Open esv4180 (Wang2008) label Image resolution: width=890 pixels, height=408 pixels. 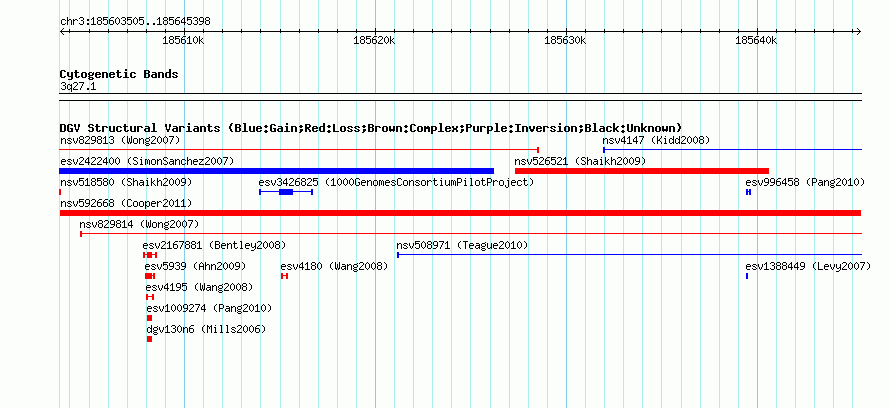(x=334, y=266)
